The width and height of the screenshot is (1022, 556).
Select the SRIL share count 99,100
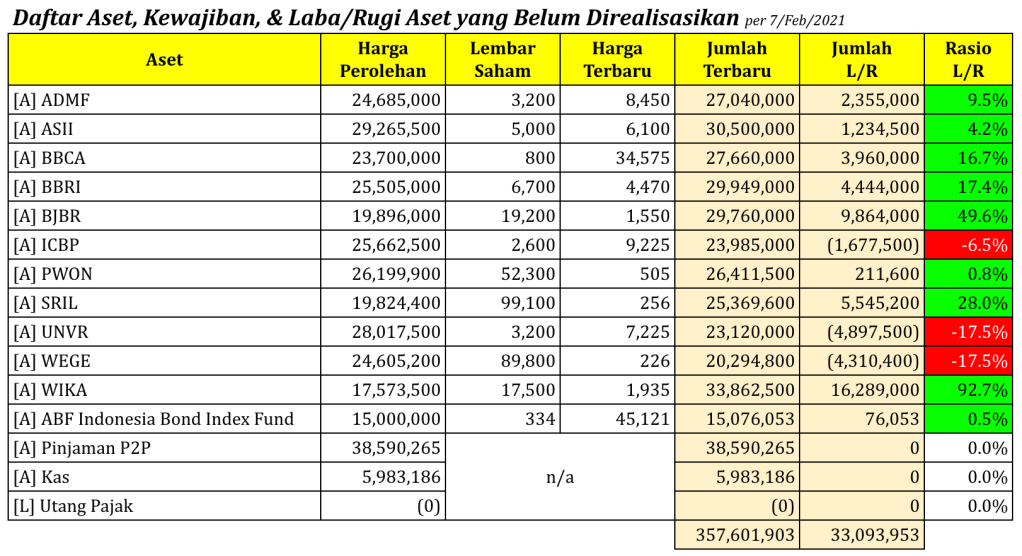pyautogui.click(x=503, y=303)
